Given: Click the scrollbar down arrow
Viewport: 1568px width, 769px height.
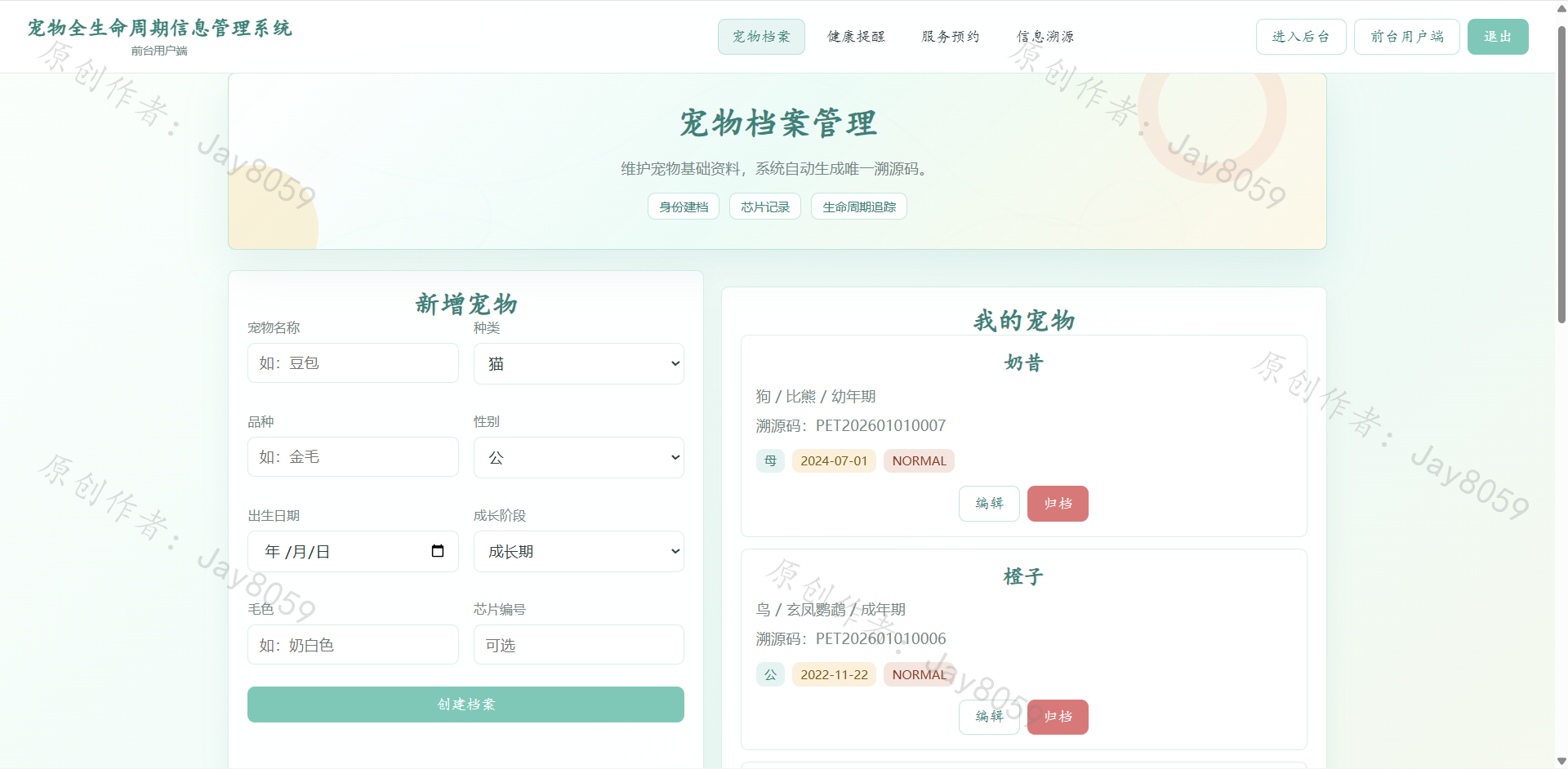Looking at the screenshot, I should click(x=1561, y=761).
